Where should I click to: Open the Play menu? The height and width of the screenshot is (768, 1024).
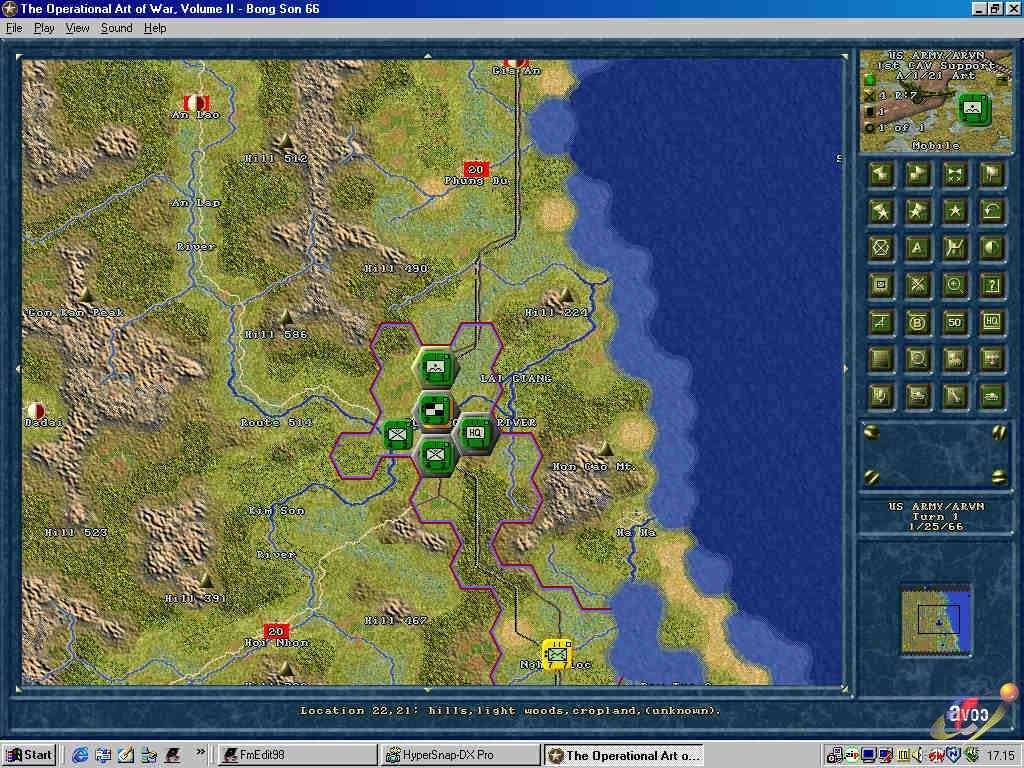point(44,28)
